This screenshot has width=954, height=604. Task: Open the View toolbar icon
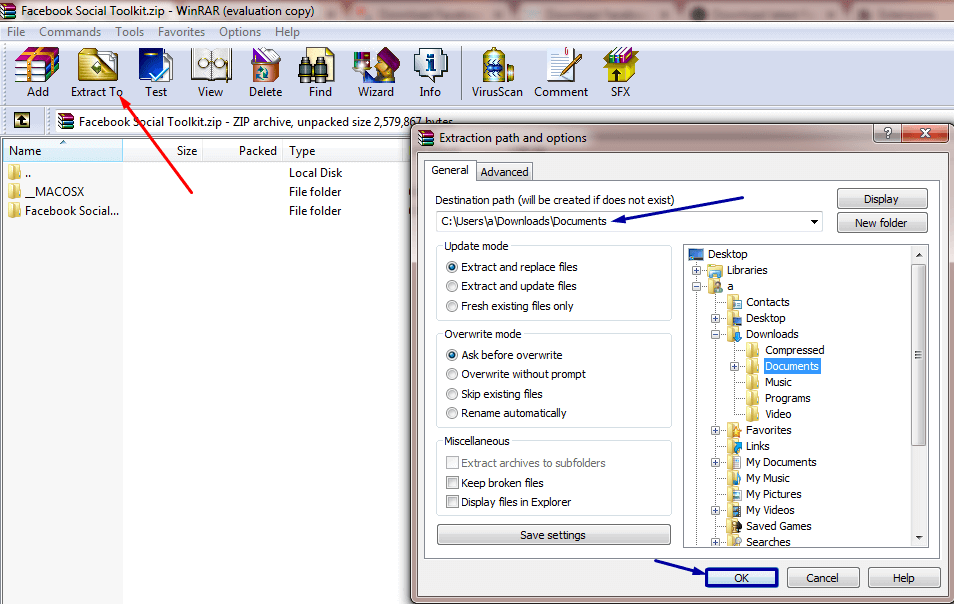coord(211,66)
